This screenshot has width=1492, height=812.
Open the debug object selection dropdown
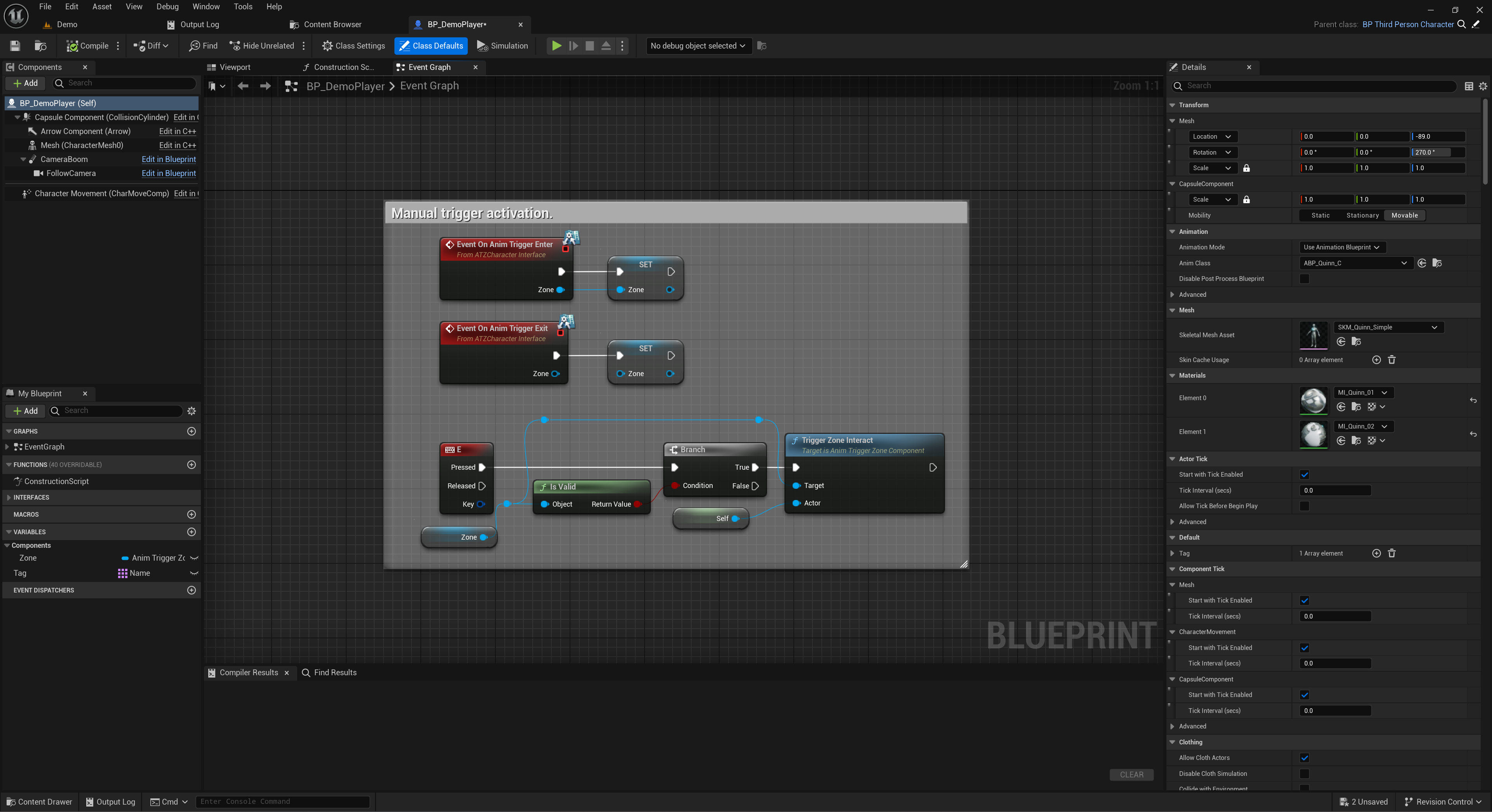click(698, 46)
